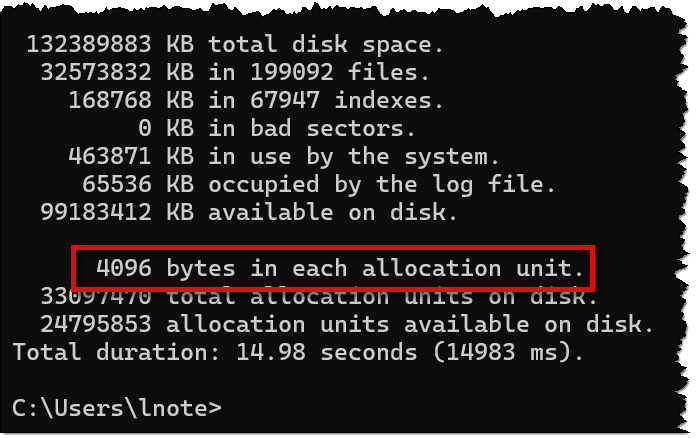
Task: Click the number 67947 before indexes
Action: 284,100
